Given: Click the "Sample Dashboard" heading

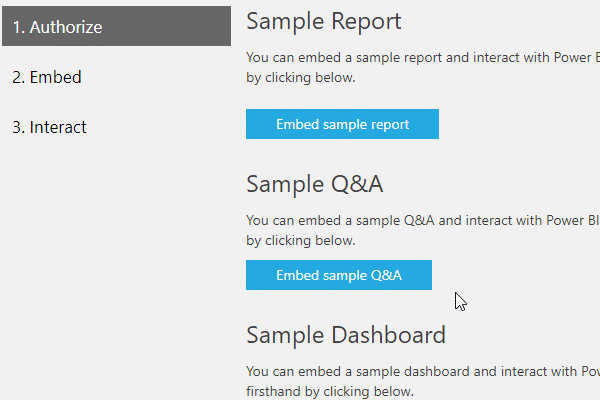Looking at the screenshot, I should (346, 334).
